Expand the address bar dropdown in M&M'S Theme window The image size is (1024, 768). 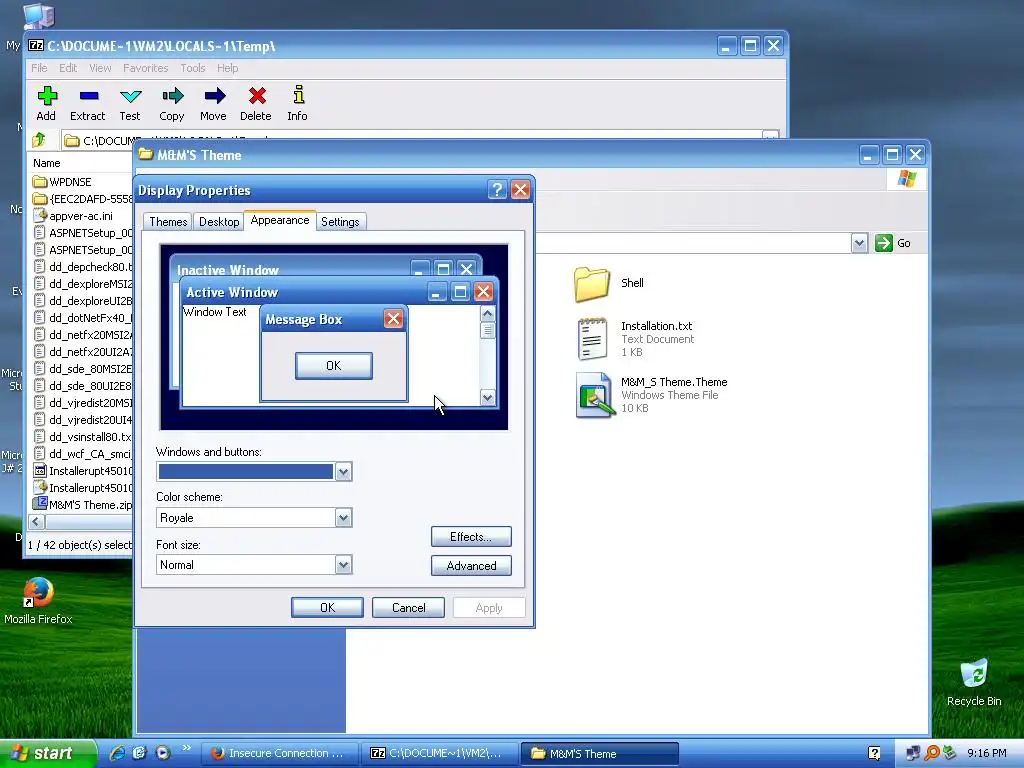(x=859, y=243)
